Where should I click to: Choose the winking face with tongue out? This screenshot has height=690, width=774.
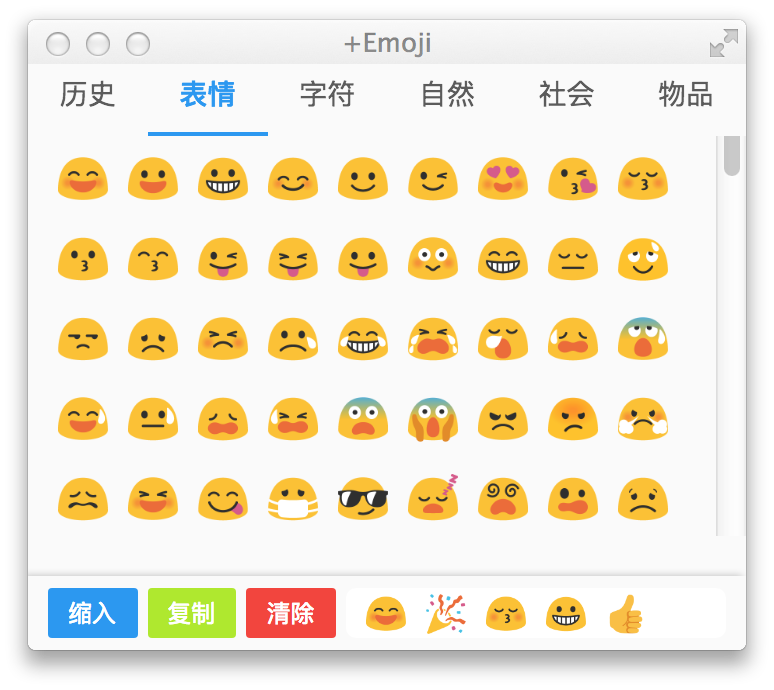click(x=223, y=259)
